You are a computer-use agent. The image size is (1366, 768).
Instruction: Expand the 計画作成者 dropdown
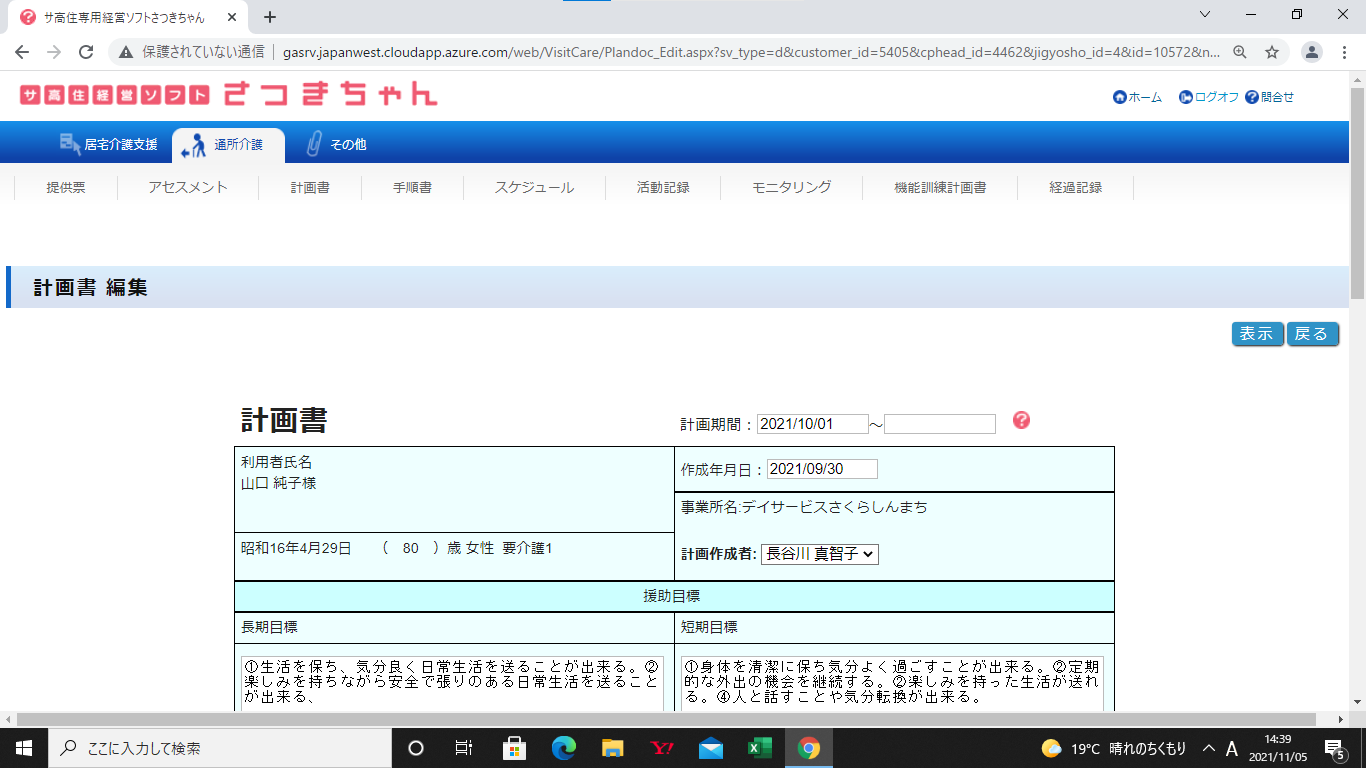click(819, 554)
